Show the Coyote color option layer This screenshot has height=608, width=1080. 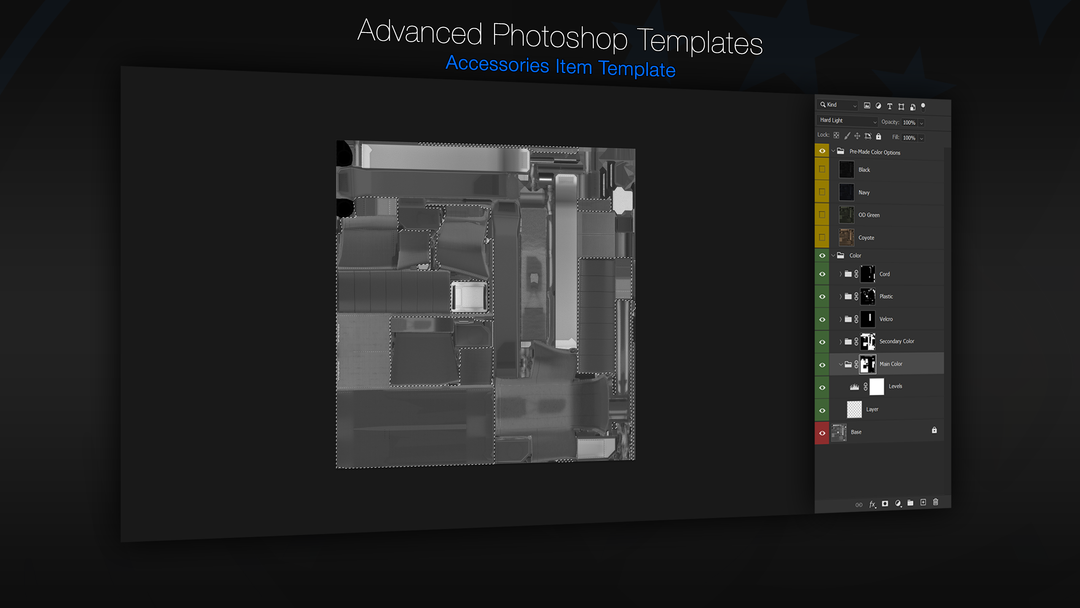[x=822, y=237]
